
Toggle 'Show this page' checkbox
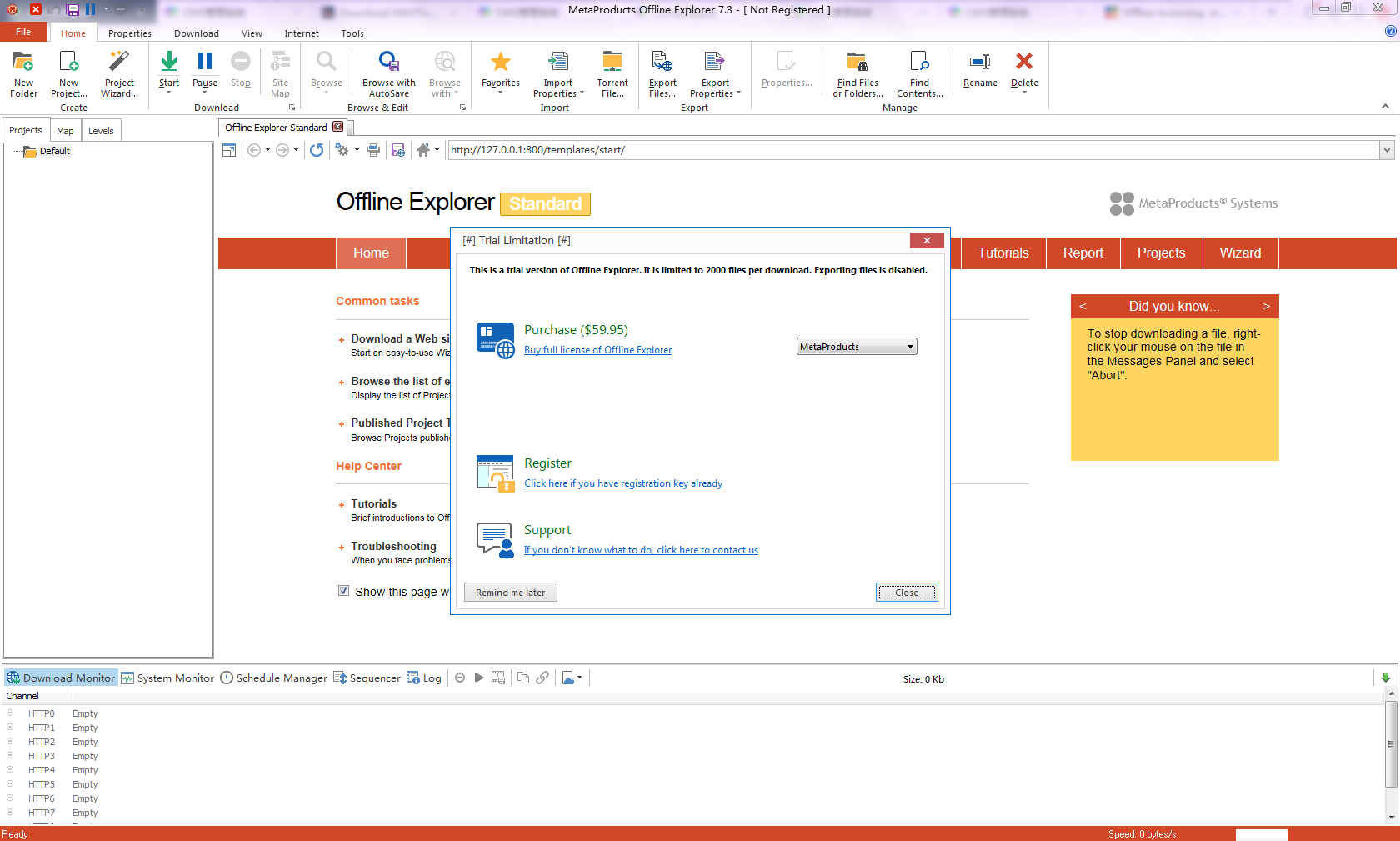tap(343, 590)
